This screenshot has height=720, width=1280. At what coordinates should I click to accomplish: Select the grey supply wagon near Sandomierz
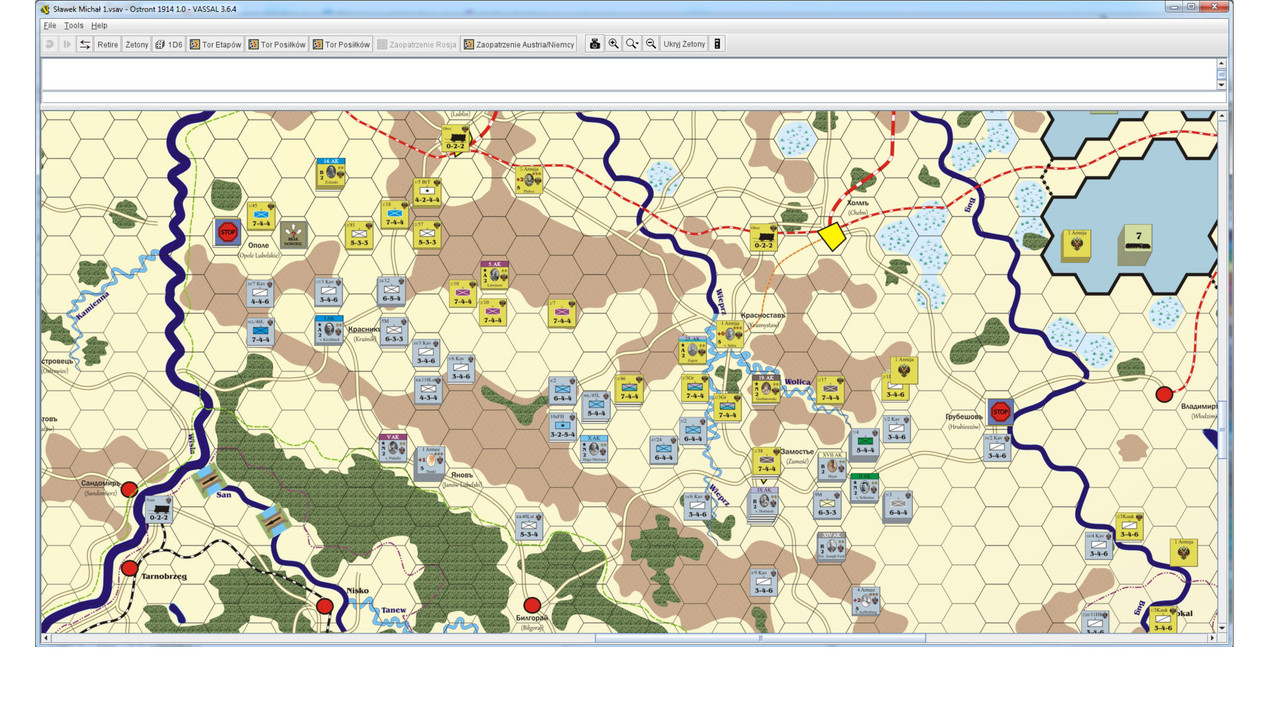[x=157, y=509]
